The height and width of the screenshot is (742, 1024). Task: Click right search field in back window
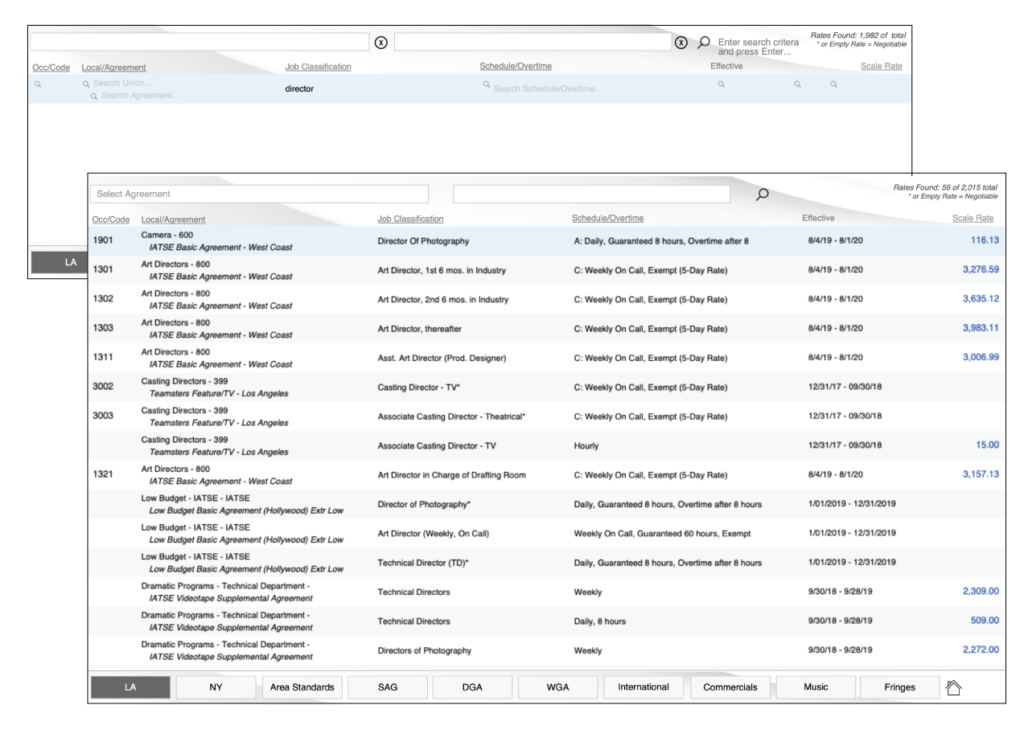(532, 42)
